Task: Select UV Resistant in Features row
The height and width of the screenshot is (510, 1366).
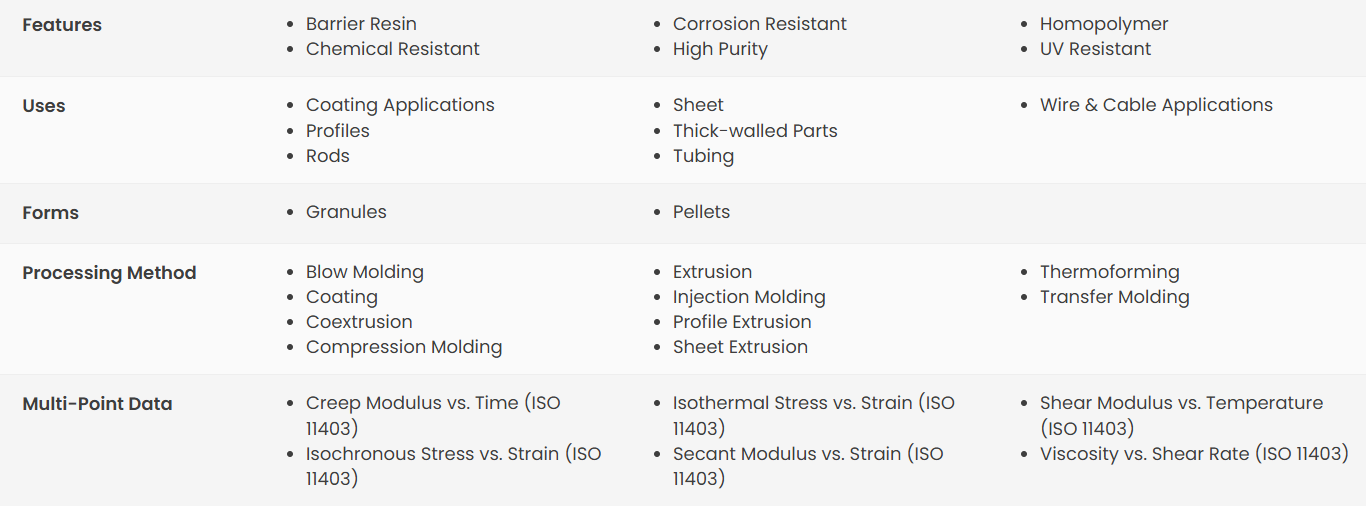Action: coord(1095,49)
